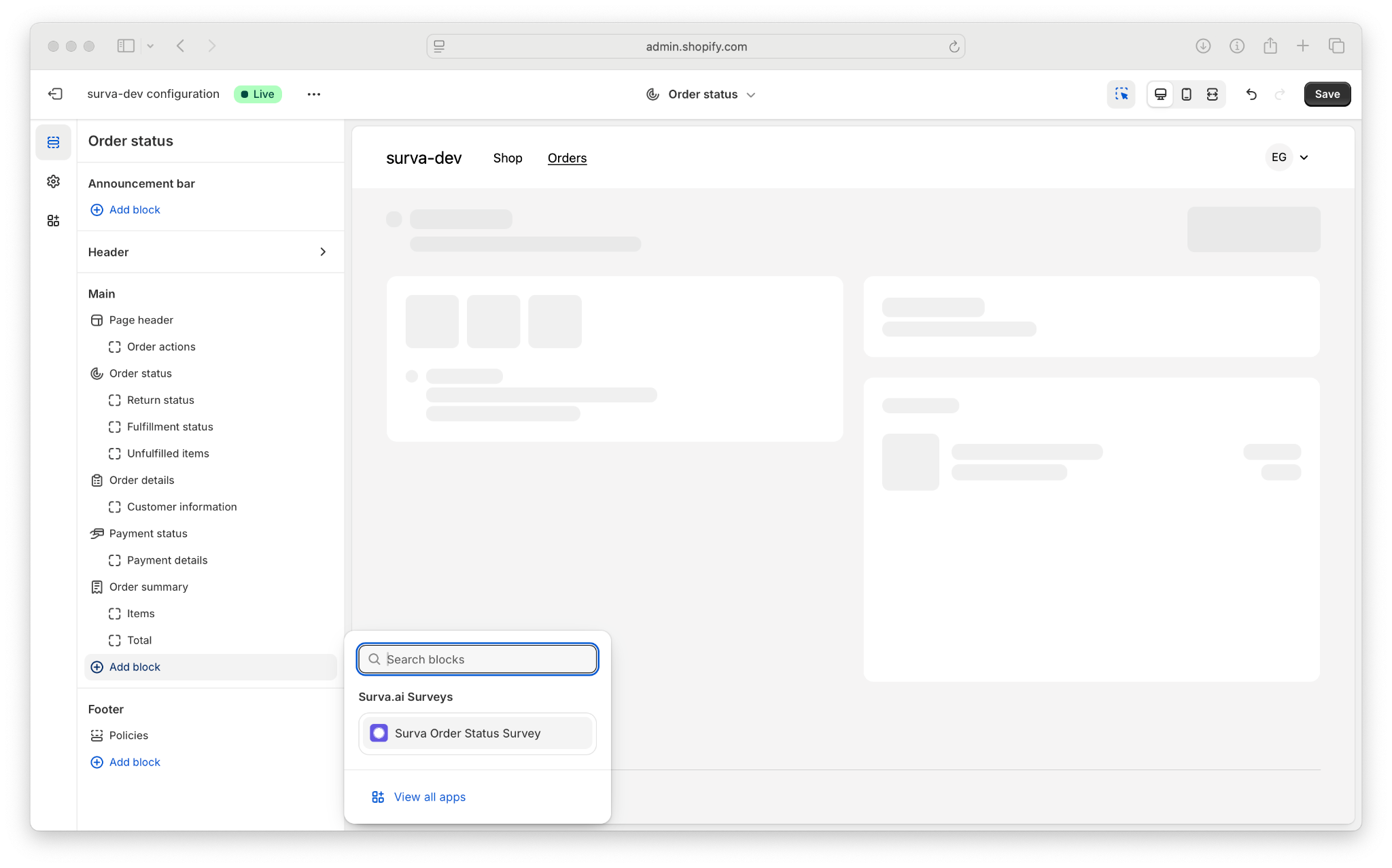Click the undo arrow icon
The width and height of the screenshot is (1392, 868).
pyautogui.click(x=1251, y=94)
